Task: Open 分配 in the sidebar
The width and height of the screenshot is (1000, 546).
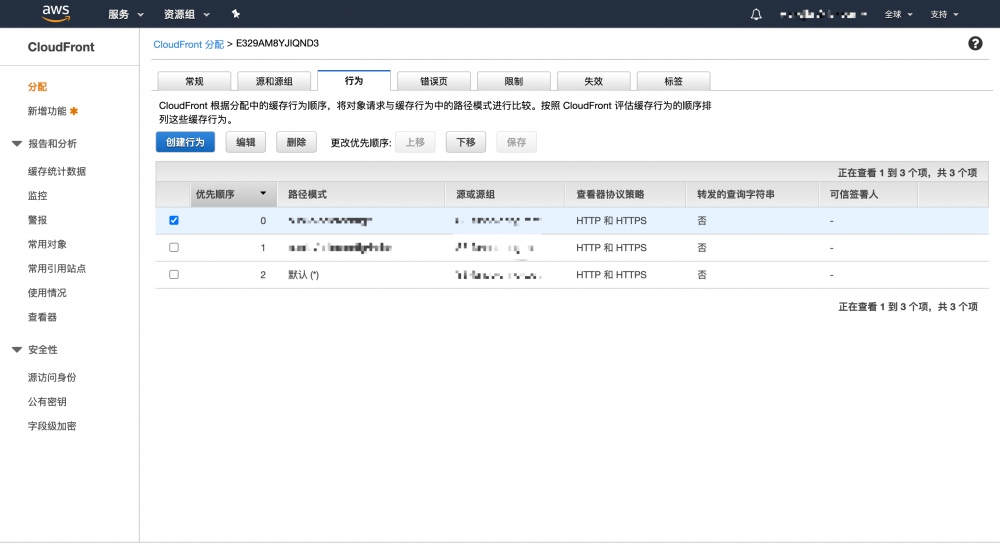Action: point(37,87)
